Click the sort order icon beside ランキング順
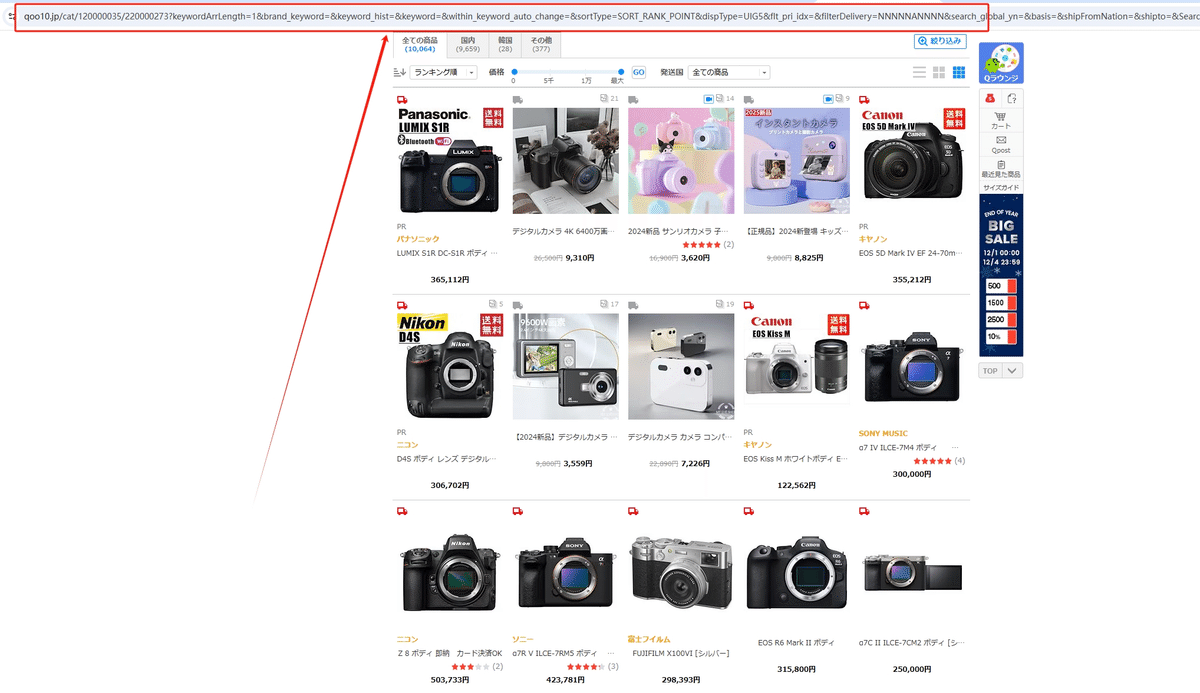This screenshot has height=693, width=1200. (x=400, y=72)
